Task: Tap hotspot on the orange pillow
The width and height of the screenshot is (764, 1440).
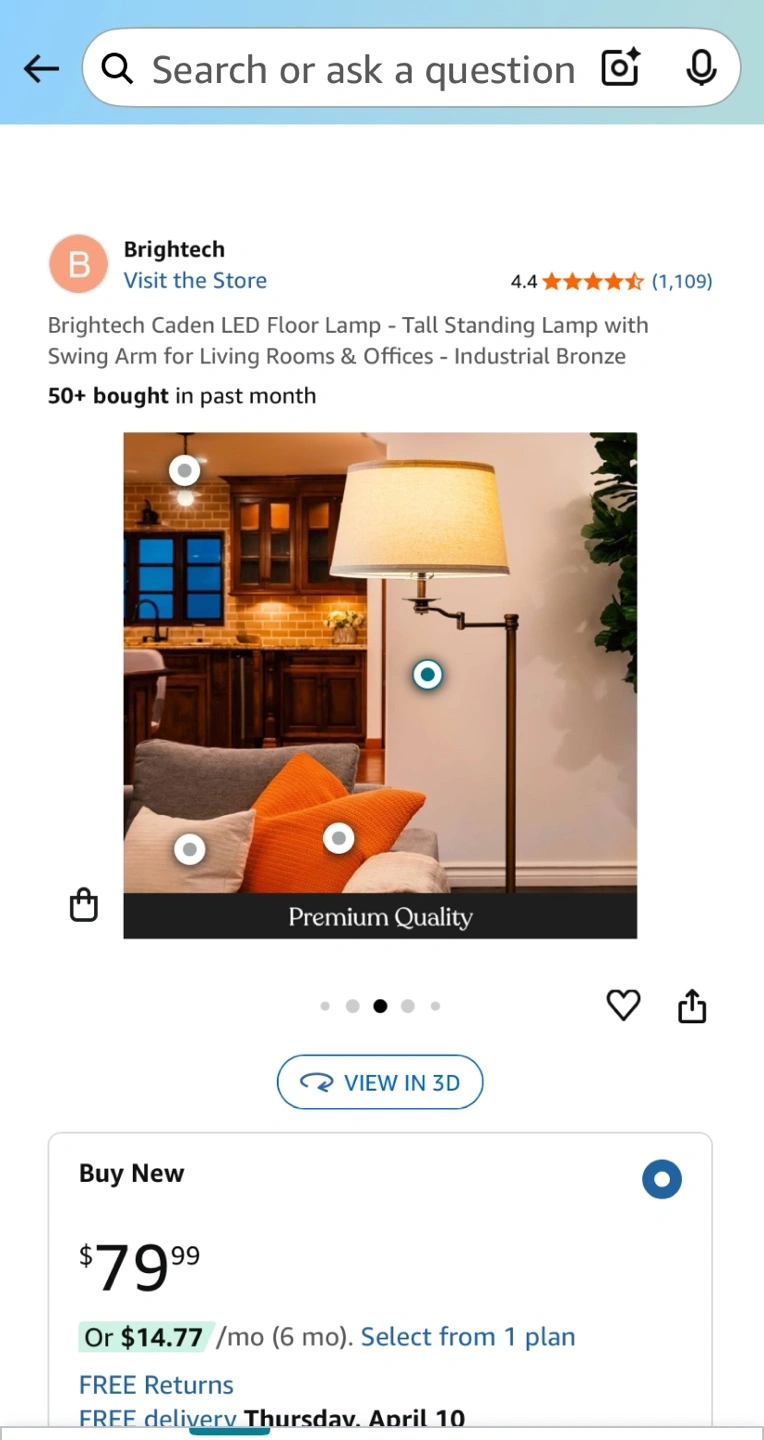Action: coord(339,838)
